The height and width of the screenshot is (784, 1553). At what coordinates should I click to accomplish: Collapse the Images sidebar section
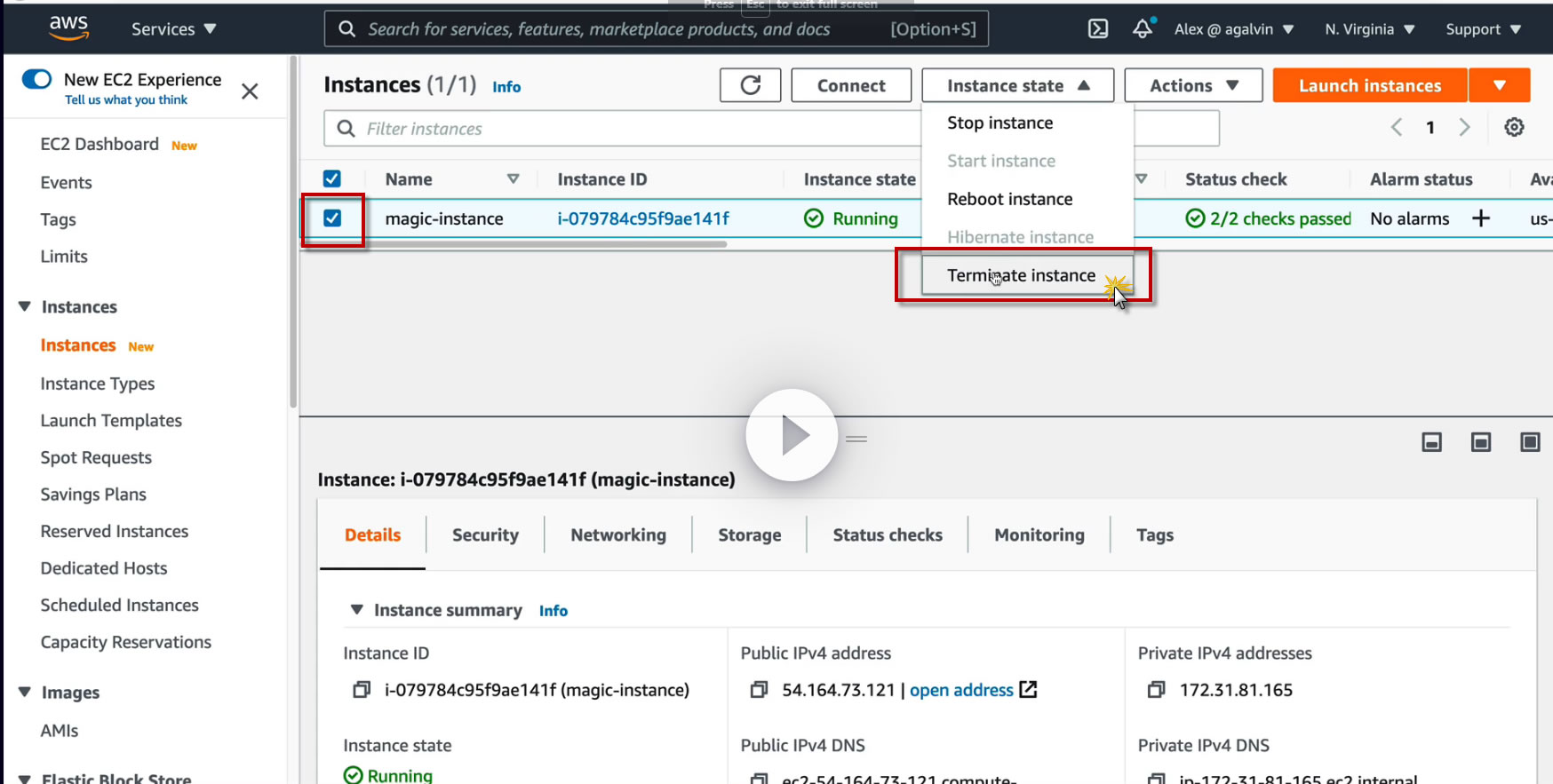click(25, 693)
